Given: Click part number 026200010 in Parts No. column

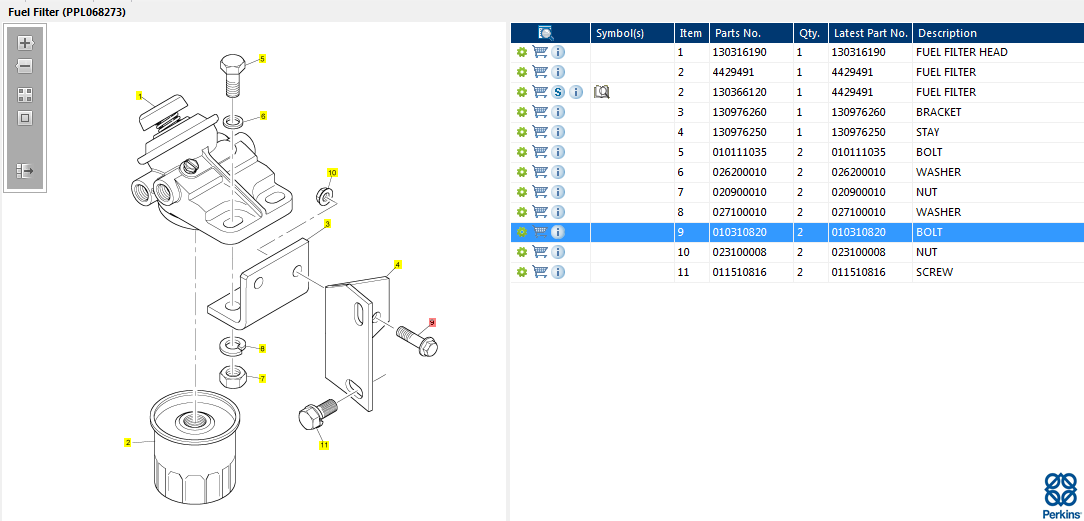Looking at the screenshot, I should [739, 172].
